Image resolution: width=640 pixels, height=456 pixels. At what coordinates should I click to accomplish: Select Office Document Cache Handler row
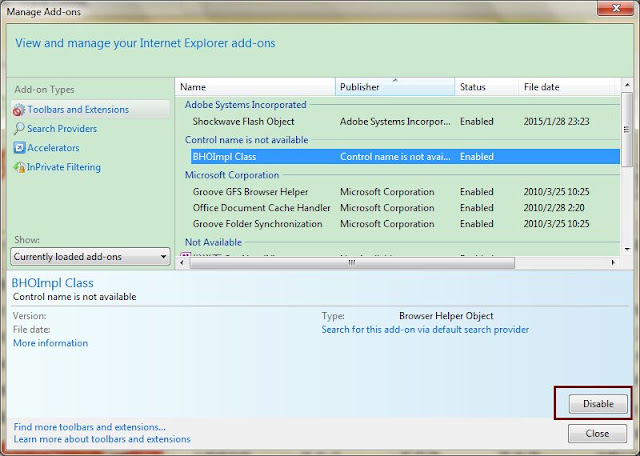[x=405, y=208]
